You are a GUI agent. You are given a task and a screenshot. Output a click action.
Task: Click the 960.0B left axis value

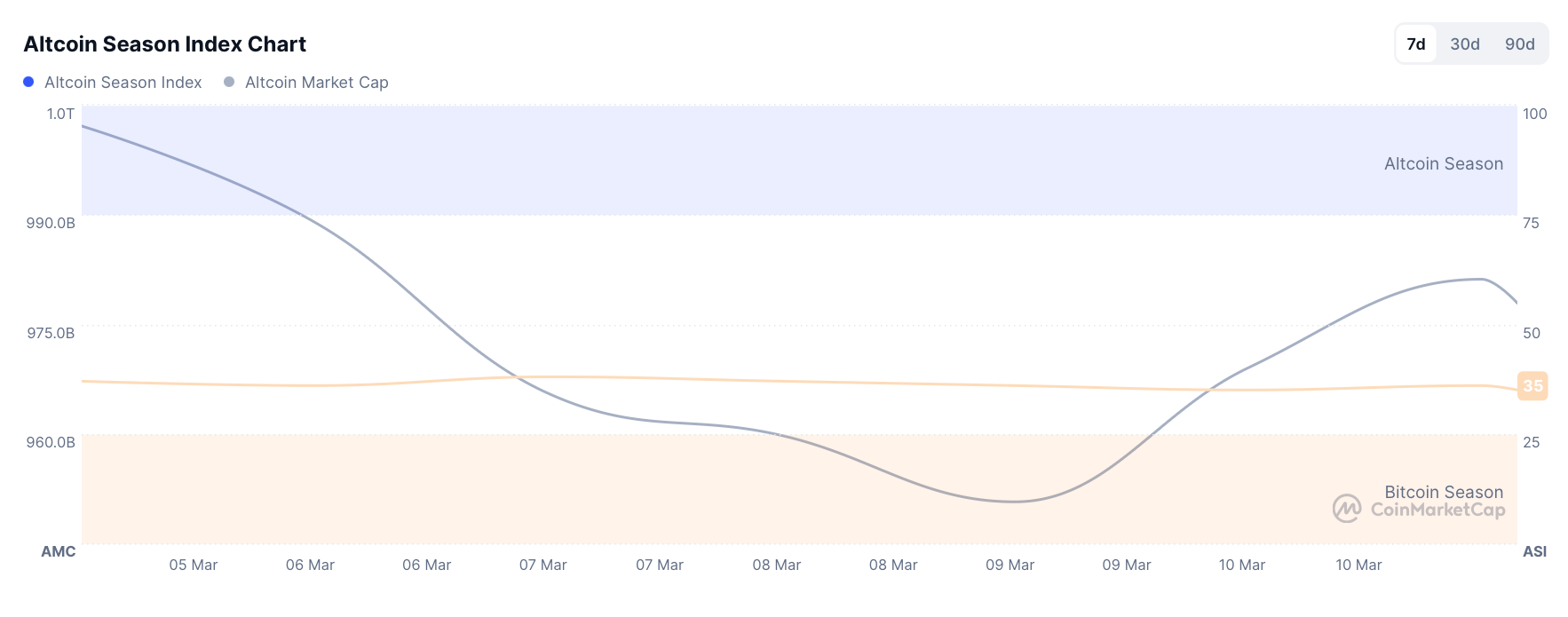click(x=51, y=442)
